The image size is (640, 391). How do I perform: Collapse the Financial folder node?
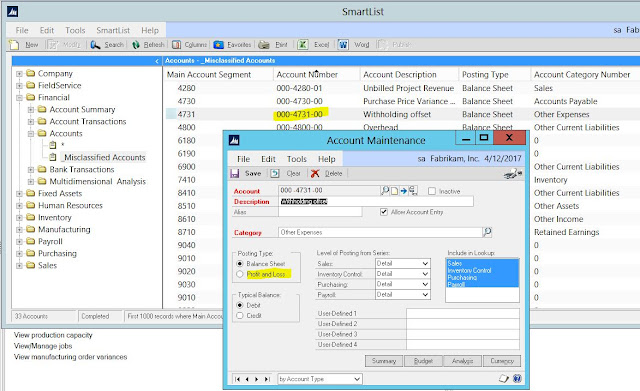pos(19,98)
